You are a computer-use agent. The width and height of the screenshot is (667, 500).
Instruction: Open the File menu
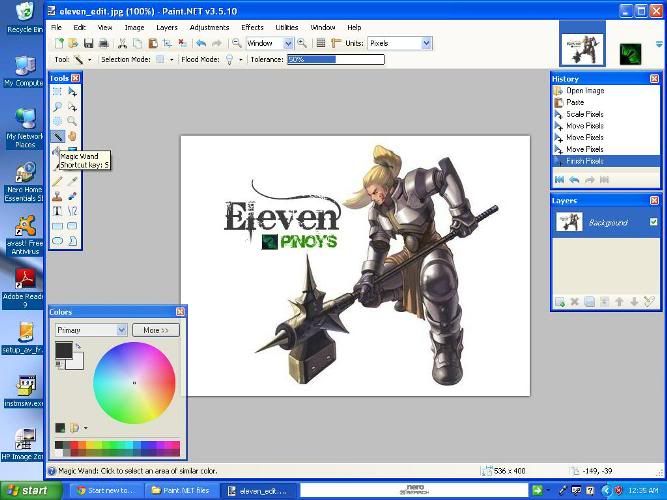click(x=56, y=27)
